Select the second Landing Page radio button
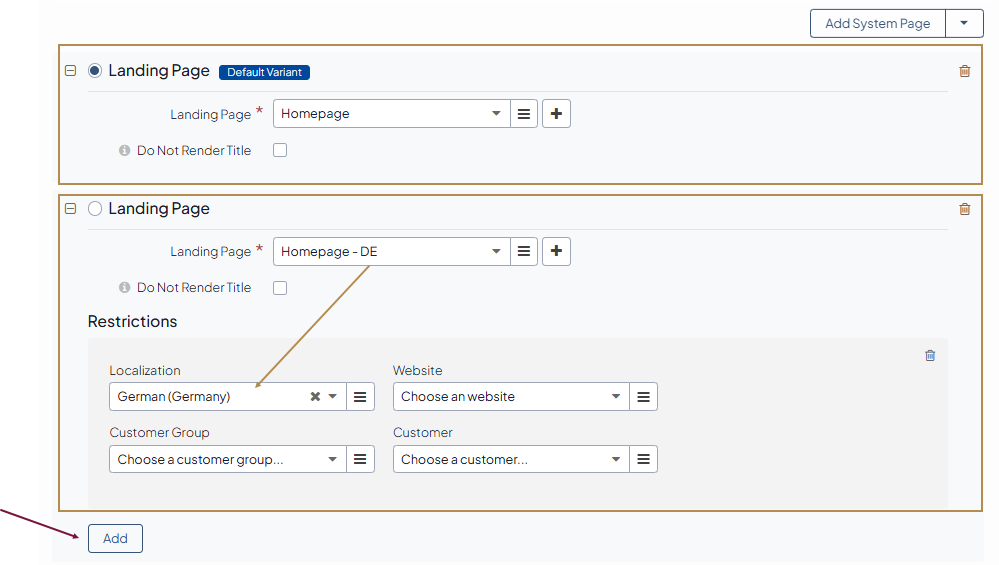The image size is (999, 565). tap(95, 209)
